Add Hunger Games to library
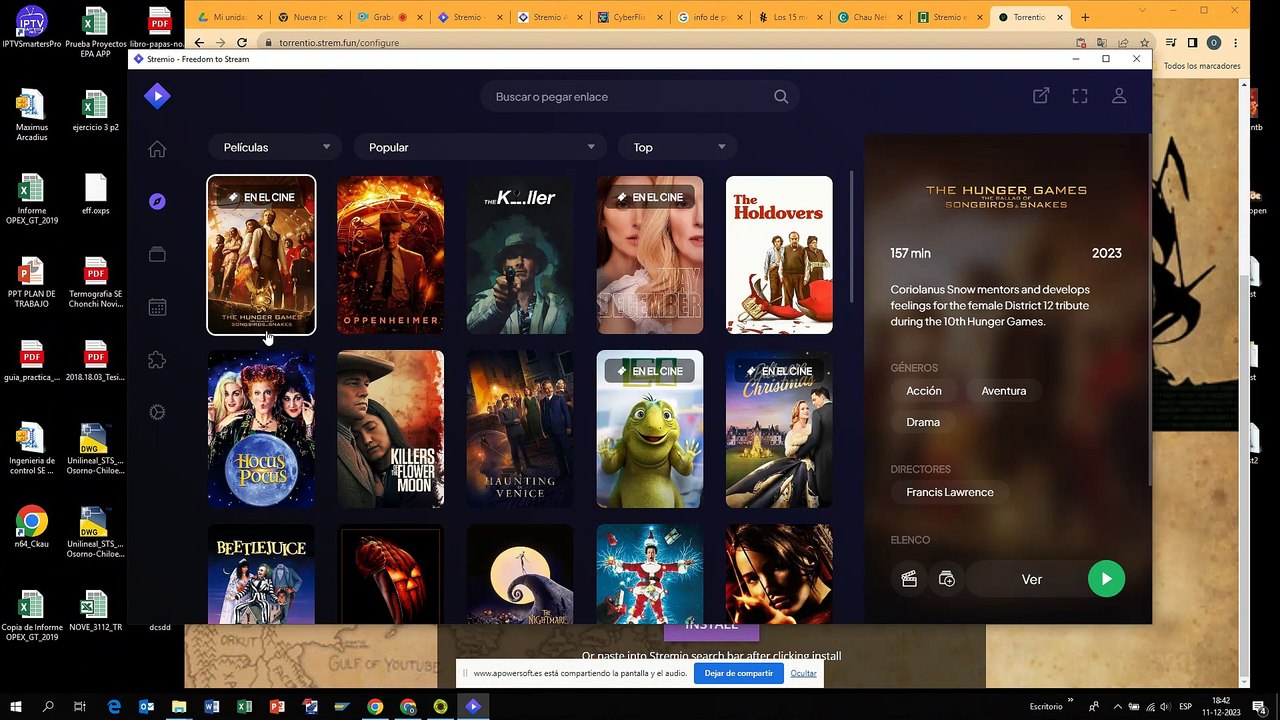The width and height of the screenshot is (1280, 720). (x=947, y=579)
